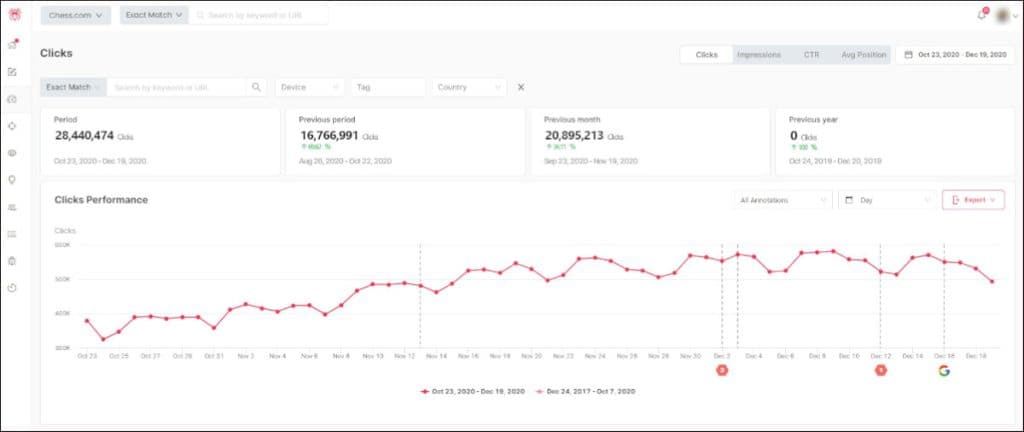Click the red annotation marker under Dec 12
Screen dimensions: 1024x432
click(x=880, y=370)
